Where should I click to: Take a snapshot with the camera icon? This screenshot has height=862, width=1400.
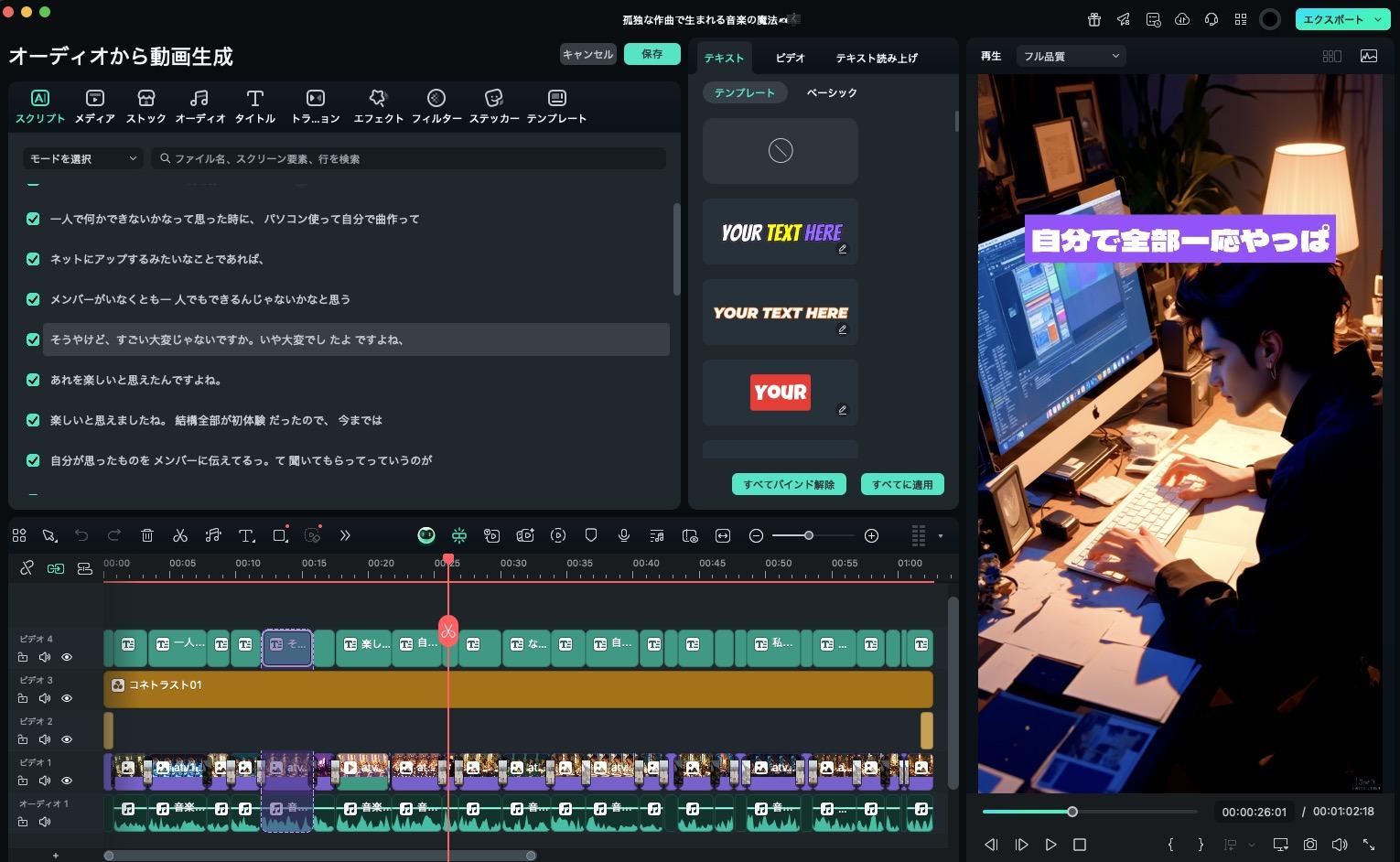click(x=1310, y=845)
